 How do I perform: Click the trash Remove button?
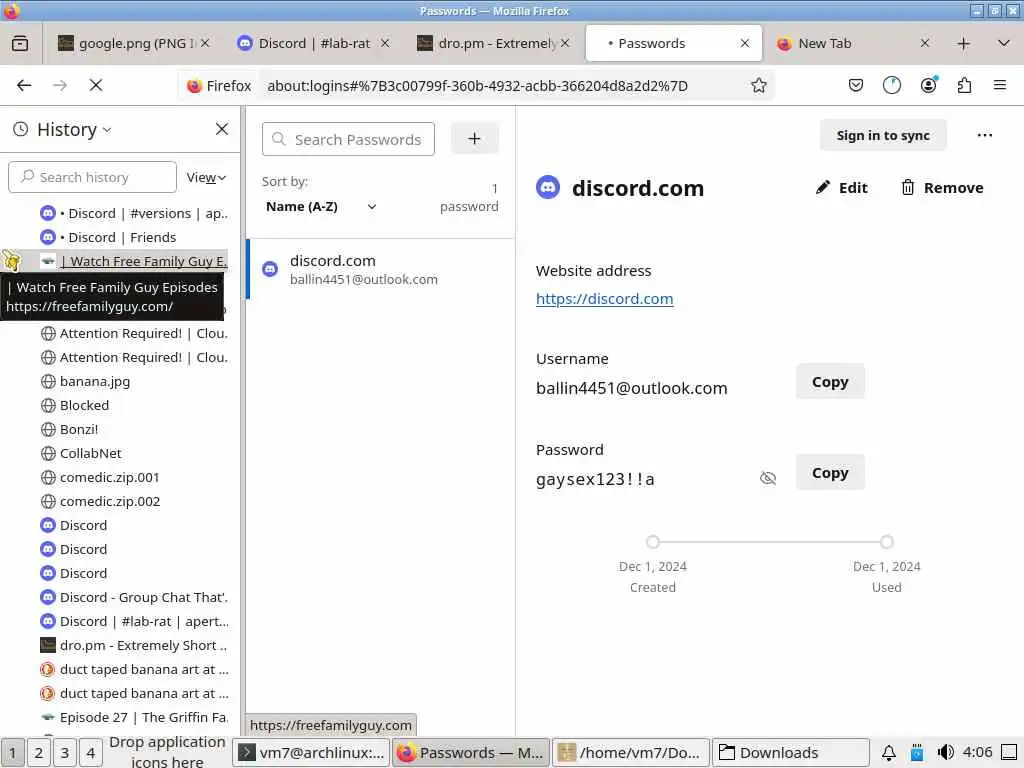coord(942,188)
